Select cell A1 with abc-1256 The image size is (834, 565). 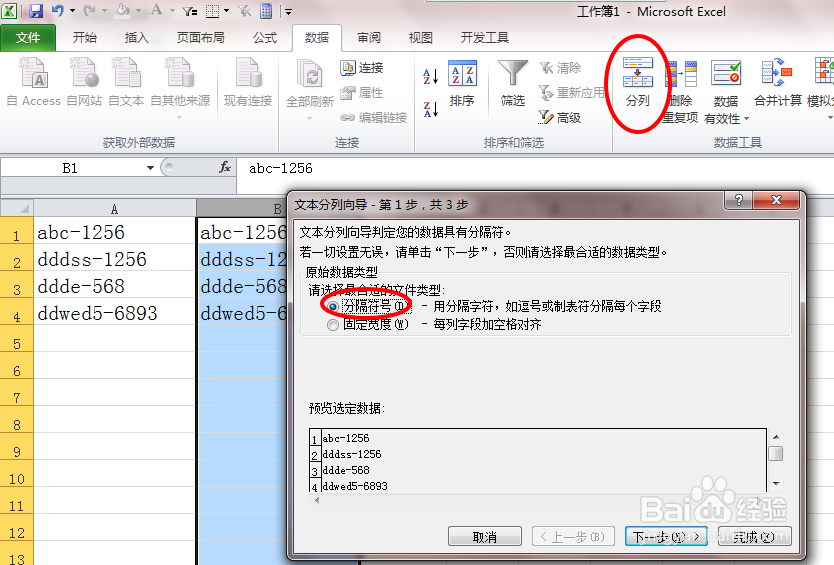click(x=115, y=232)
